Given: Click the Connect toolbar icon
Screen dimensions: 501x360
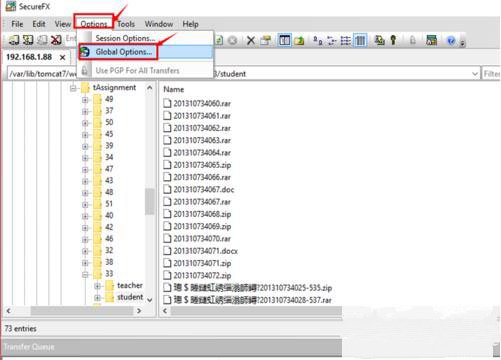Looking at the screenshot, I should click(14, 40).
